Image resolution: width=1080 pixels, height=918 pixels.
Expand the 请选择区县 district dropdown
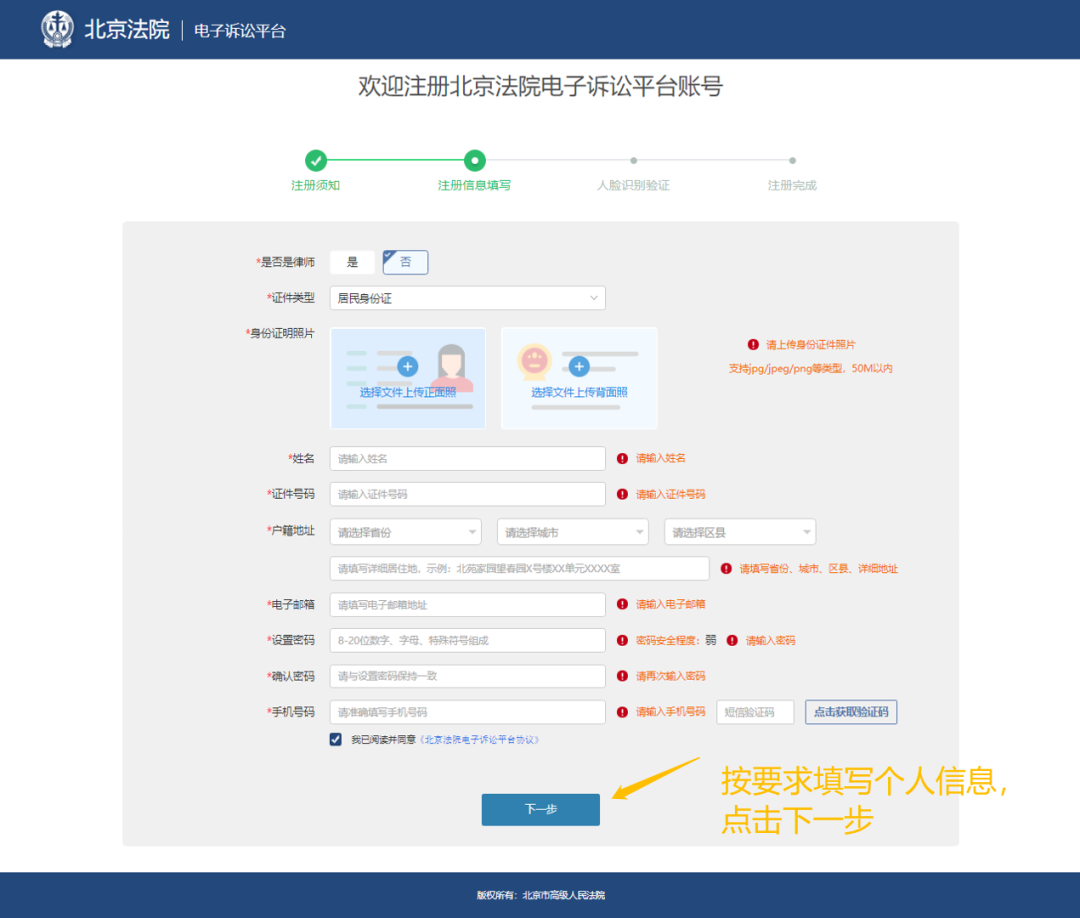[x=739, y=532]
